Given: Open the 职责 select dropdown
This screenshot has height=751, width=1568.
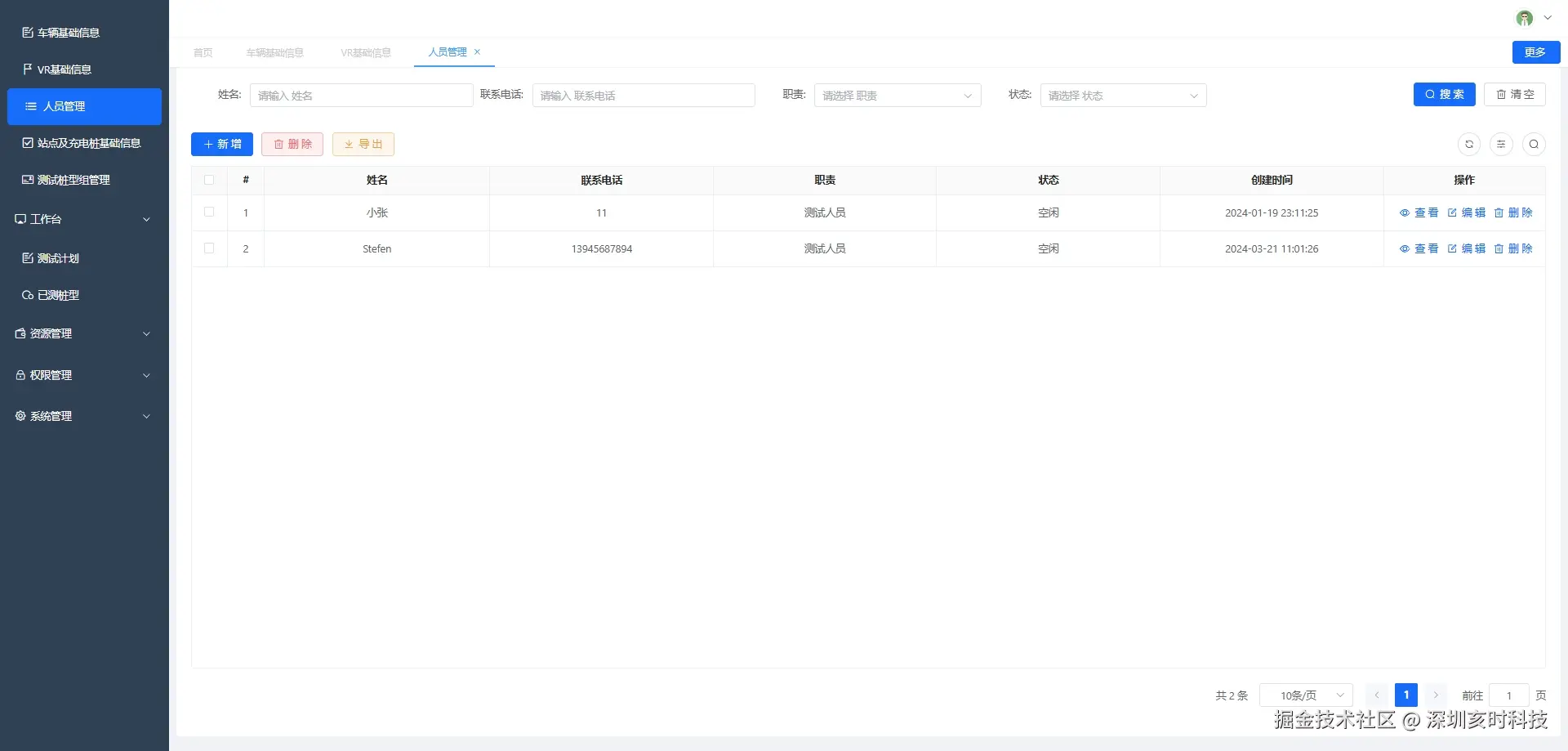Looking at the screenshot, I should 898,96.
